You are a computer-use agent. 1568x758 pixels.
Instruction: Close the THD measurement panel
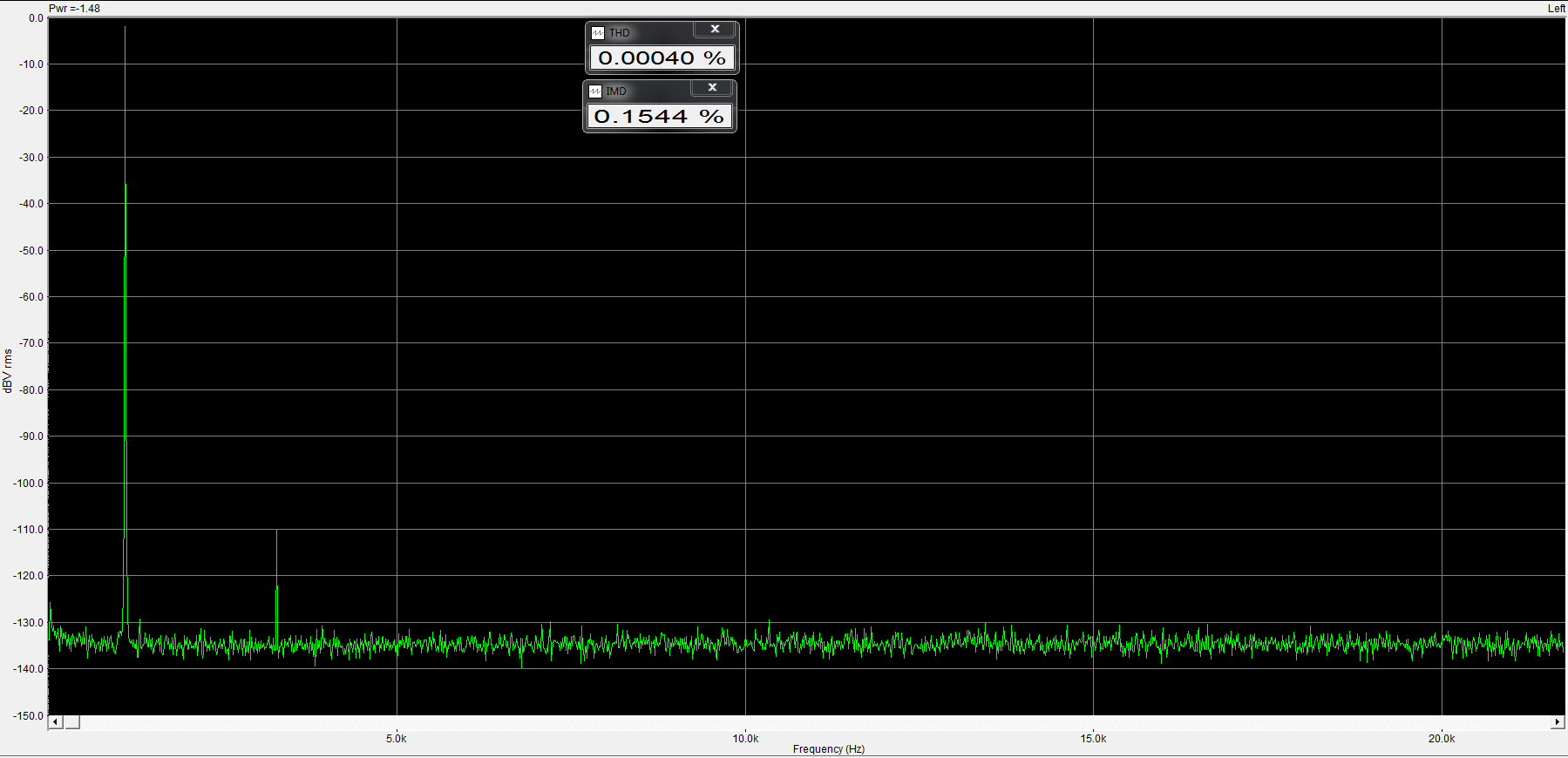[715, 30]
